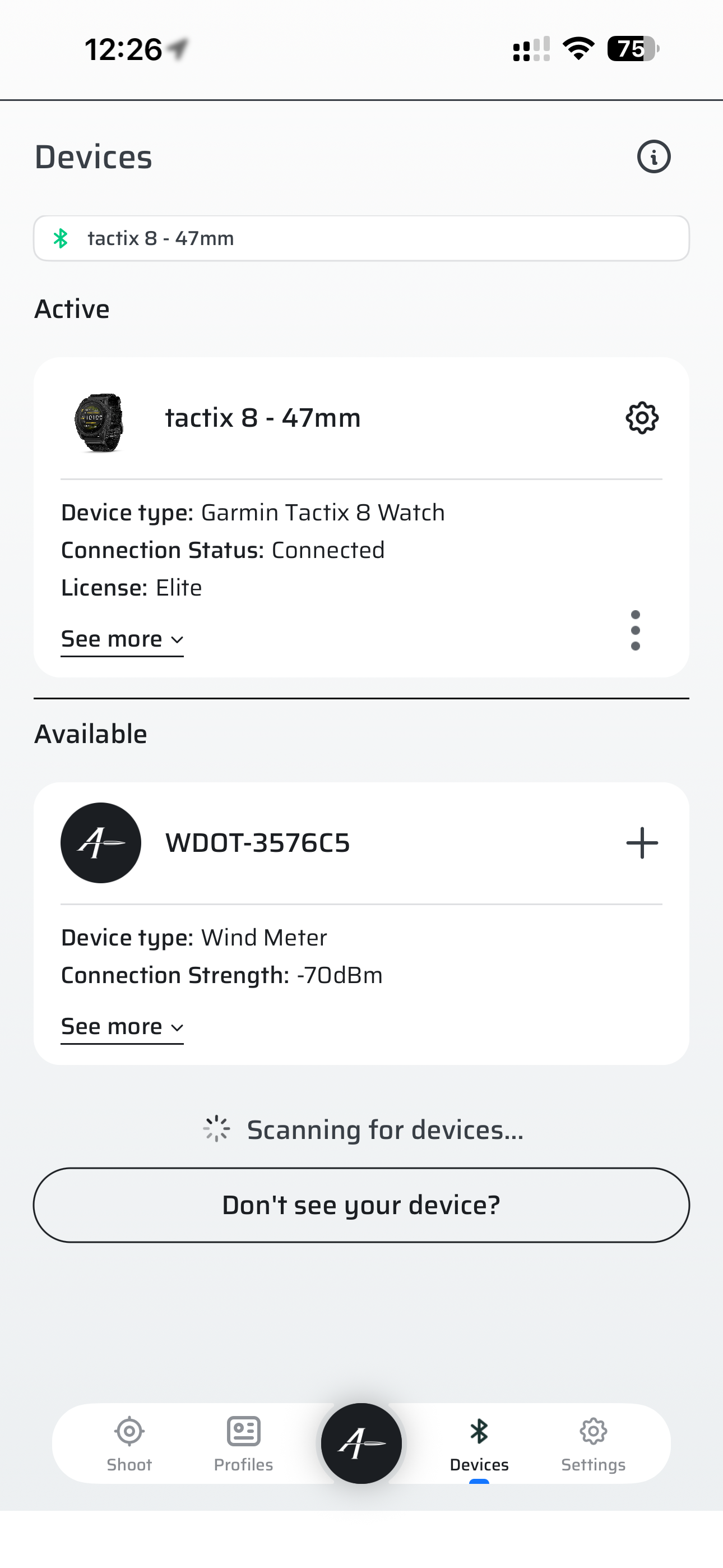Expand See more under WDOT-3576C5
Image resolution: width=723 pixels, height=1568 pixels.
pyautogui.click(x=122, y=1027)
